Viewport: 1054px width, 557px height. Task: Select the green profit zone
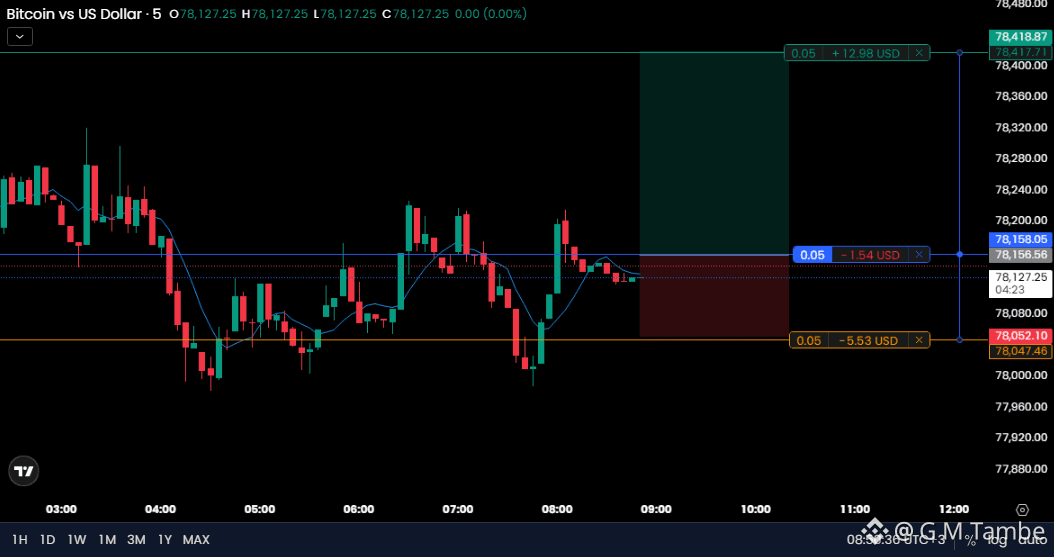click(714, 154)
